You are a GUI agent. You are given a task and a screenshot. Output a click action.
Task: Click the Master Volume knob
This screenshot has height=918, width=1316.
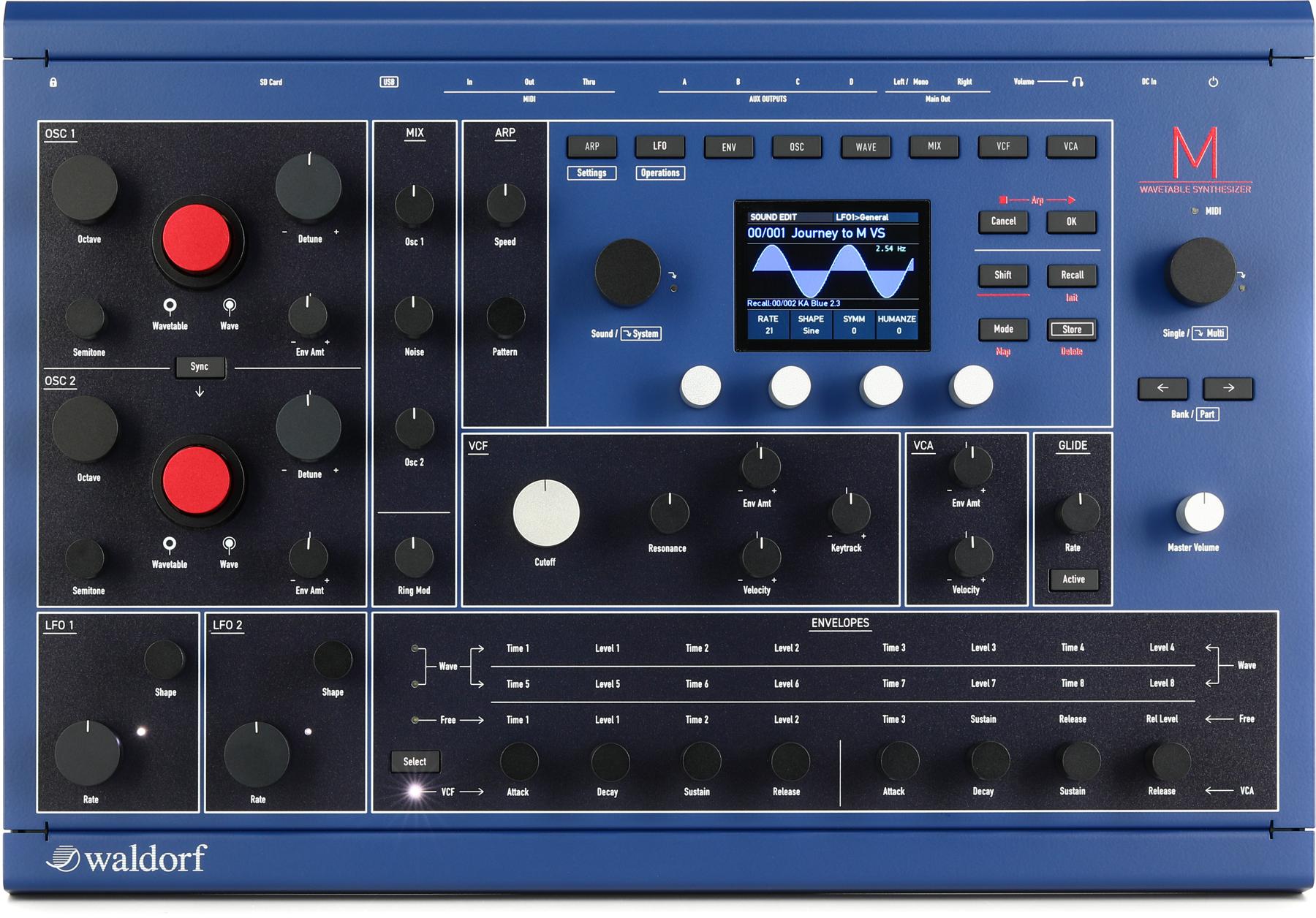click(1200, 512)
